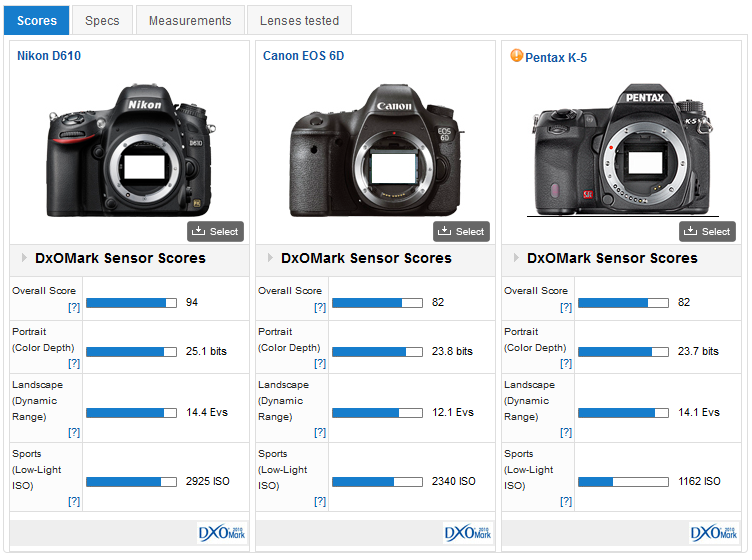
Task: Open the help [?] for Nikon D610 Sports score
Action: pos(74,501)
